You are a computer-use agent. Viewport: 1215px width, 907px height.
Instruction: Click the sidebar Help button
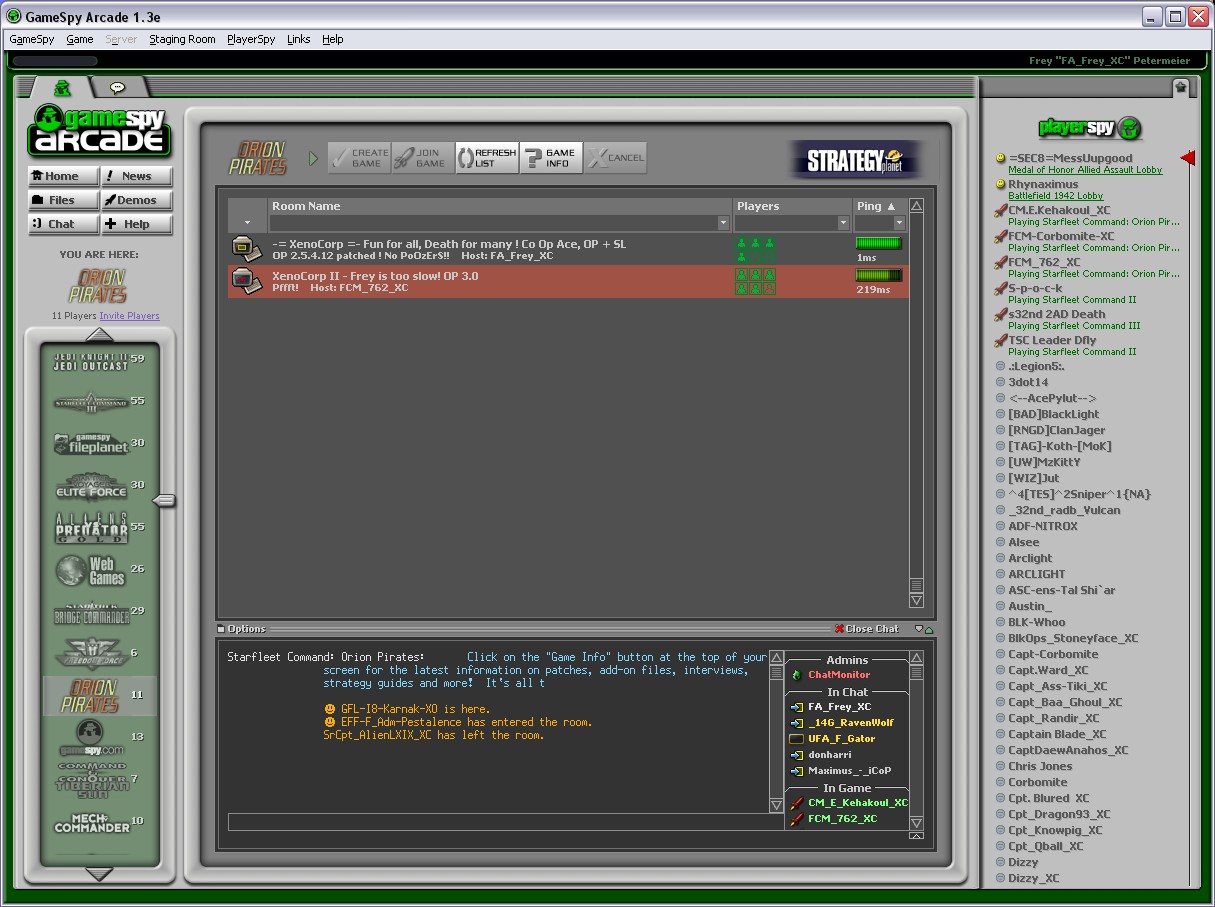136,224
